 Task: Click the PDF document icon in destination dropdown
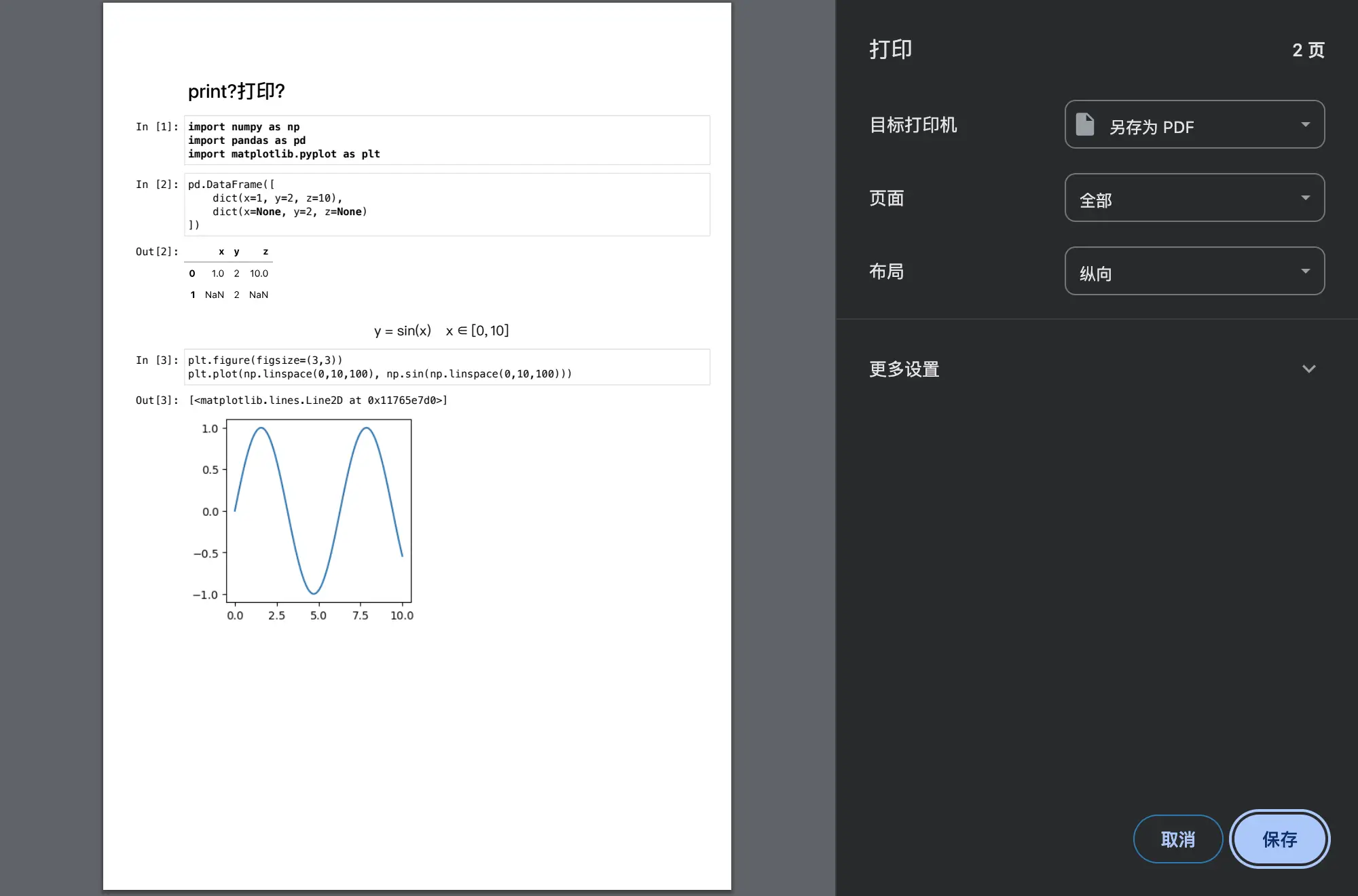[x=1085, y=125]
